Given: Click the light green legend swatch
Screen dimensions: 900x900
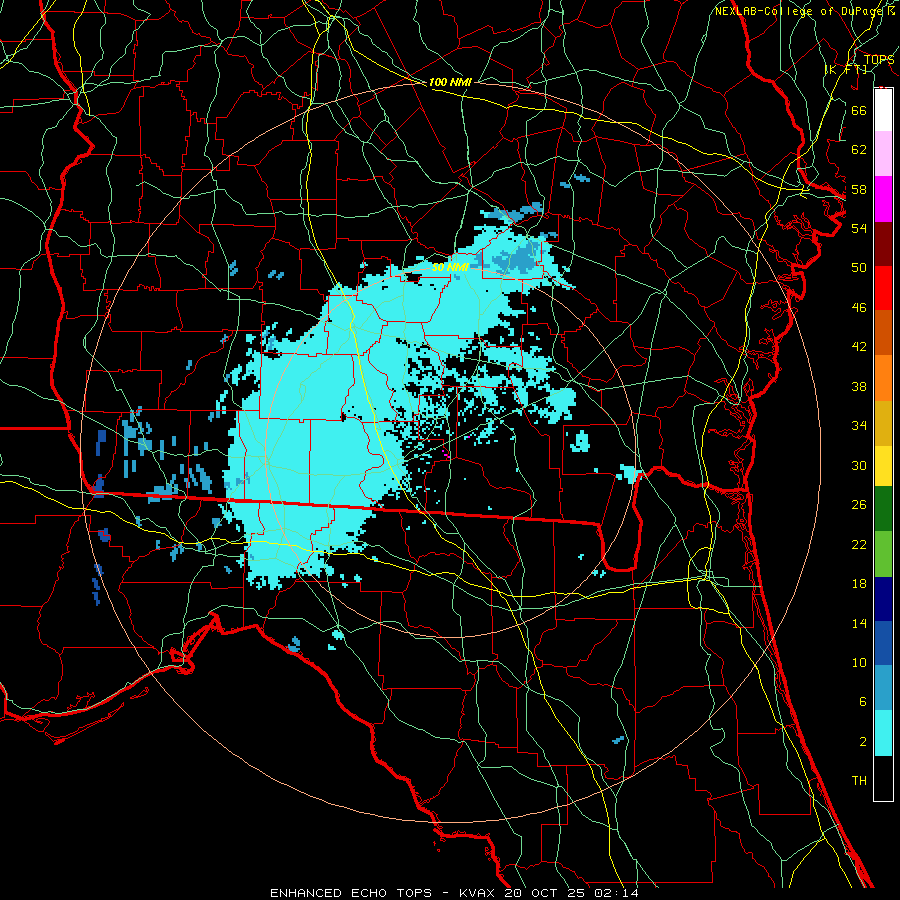Looking at the screenshot, I should (883, 554).
